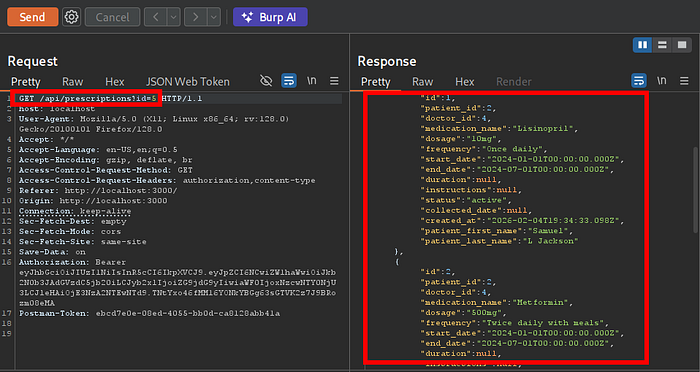The image size is (700, 372).
Task: Click the Sec-Fetch-Mode: cors line
Action: point(70,232)
